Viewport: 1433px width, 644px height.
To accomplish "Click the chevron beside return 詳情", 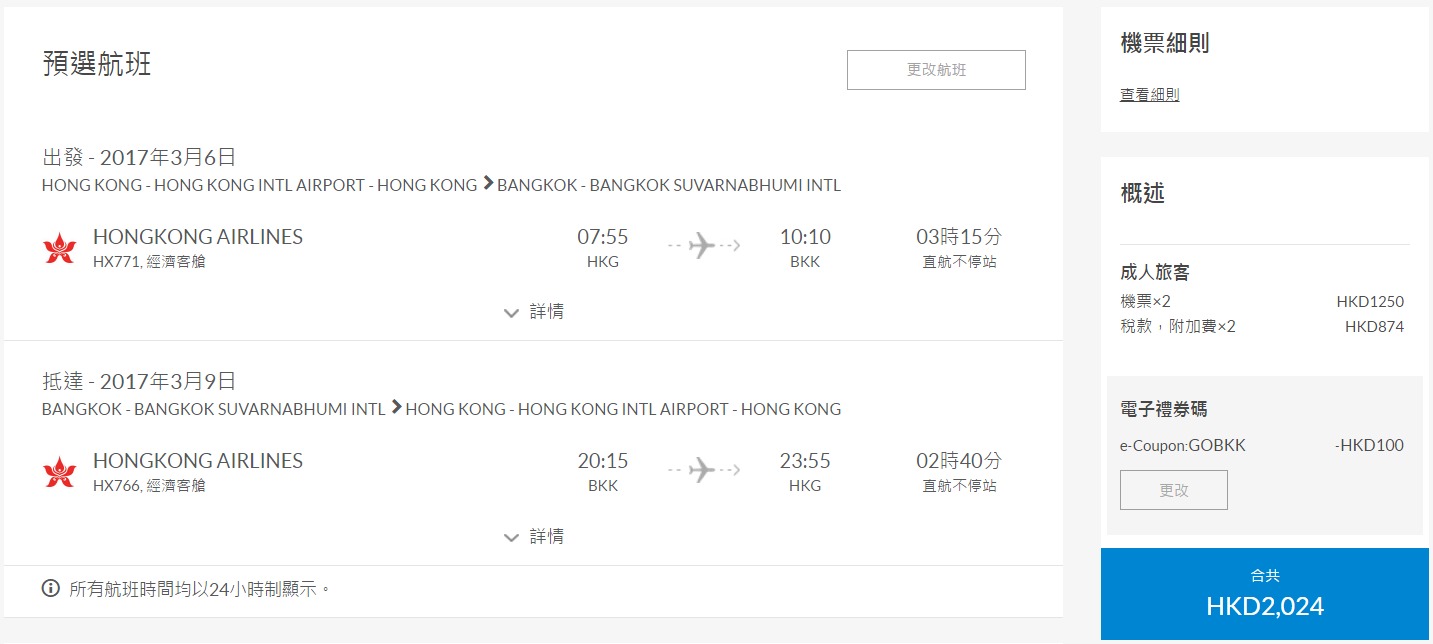I will (x=512, y=538).
